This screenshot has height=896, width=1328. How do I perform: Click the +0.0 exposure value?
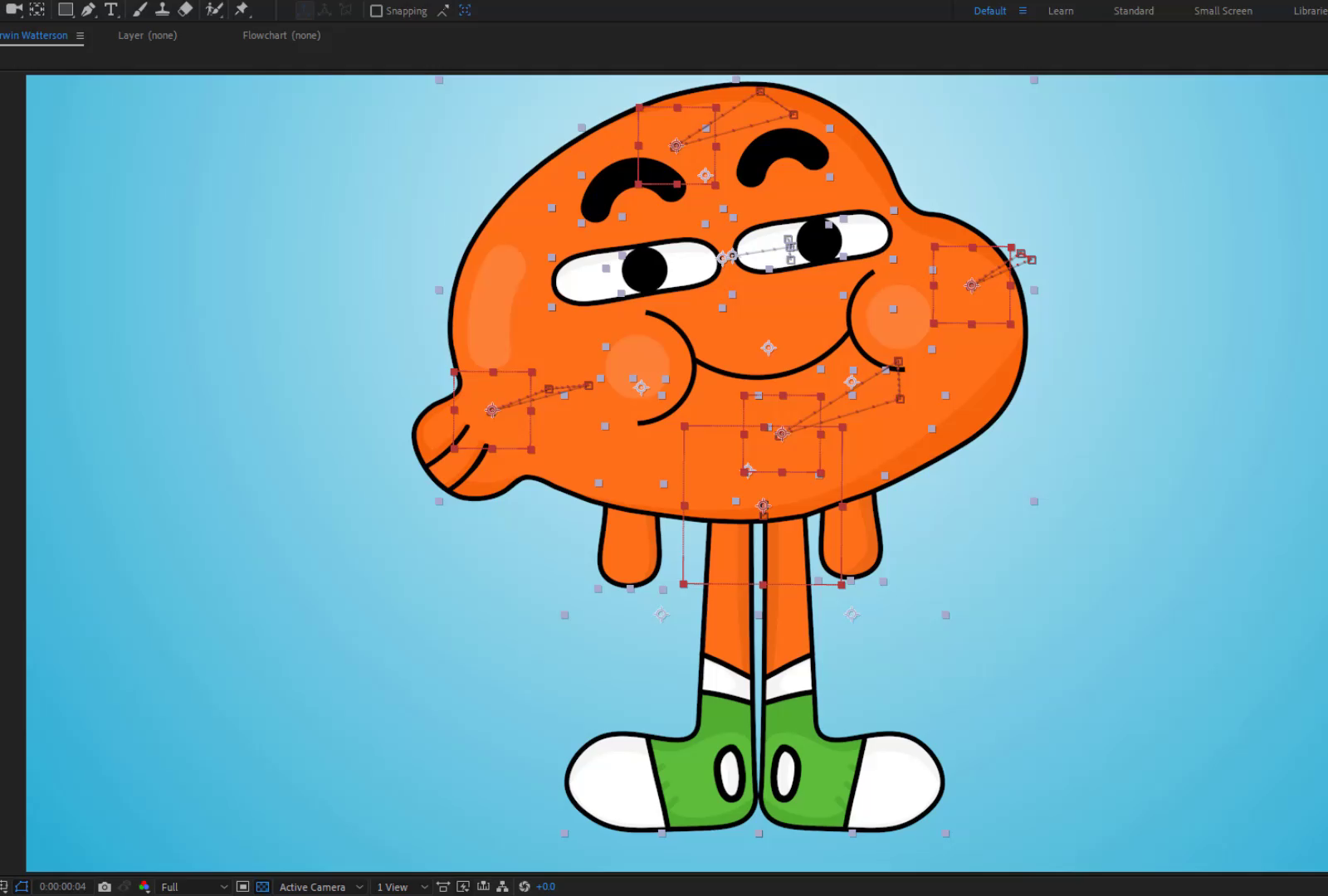click(545, 886)
